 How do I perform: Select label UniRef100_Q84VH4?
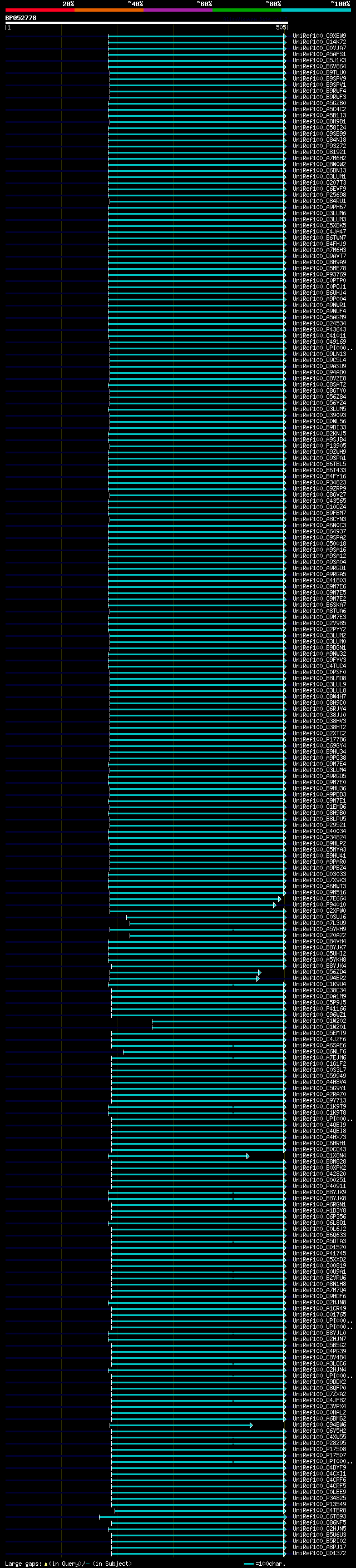click(x=319, y=941)
